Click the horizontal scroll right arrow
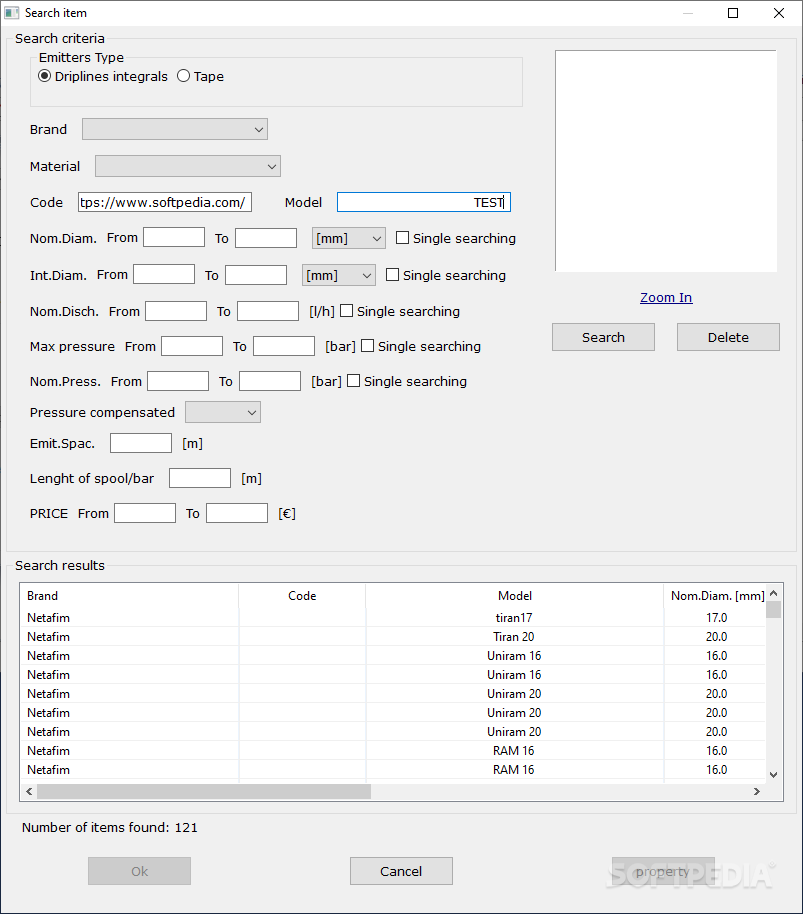The image size is (803, 914). click(757, 791)
